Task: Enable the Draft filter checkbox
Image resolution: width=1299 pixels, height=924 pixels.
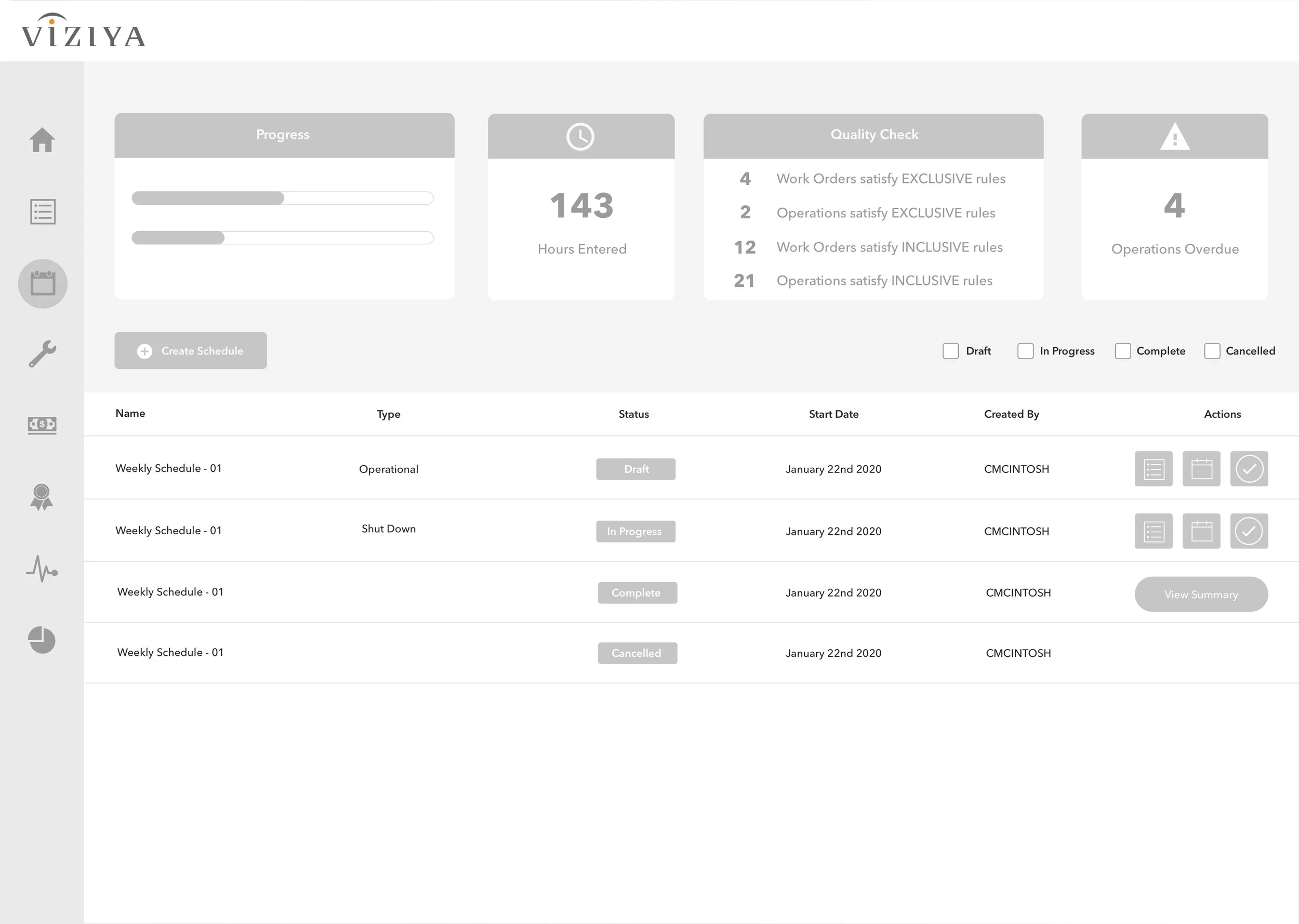Action: pos(950,351)
